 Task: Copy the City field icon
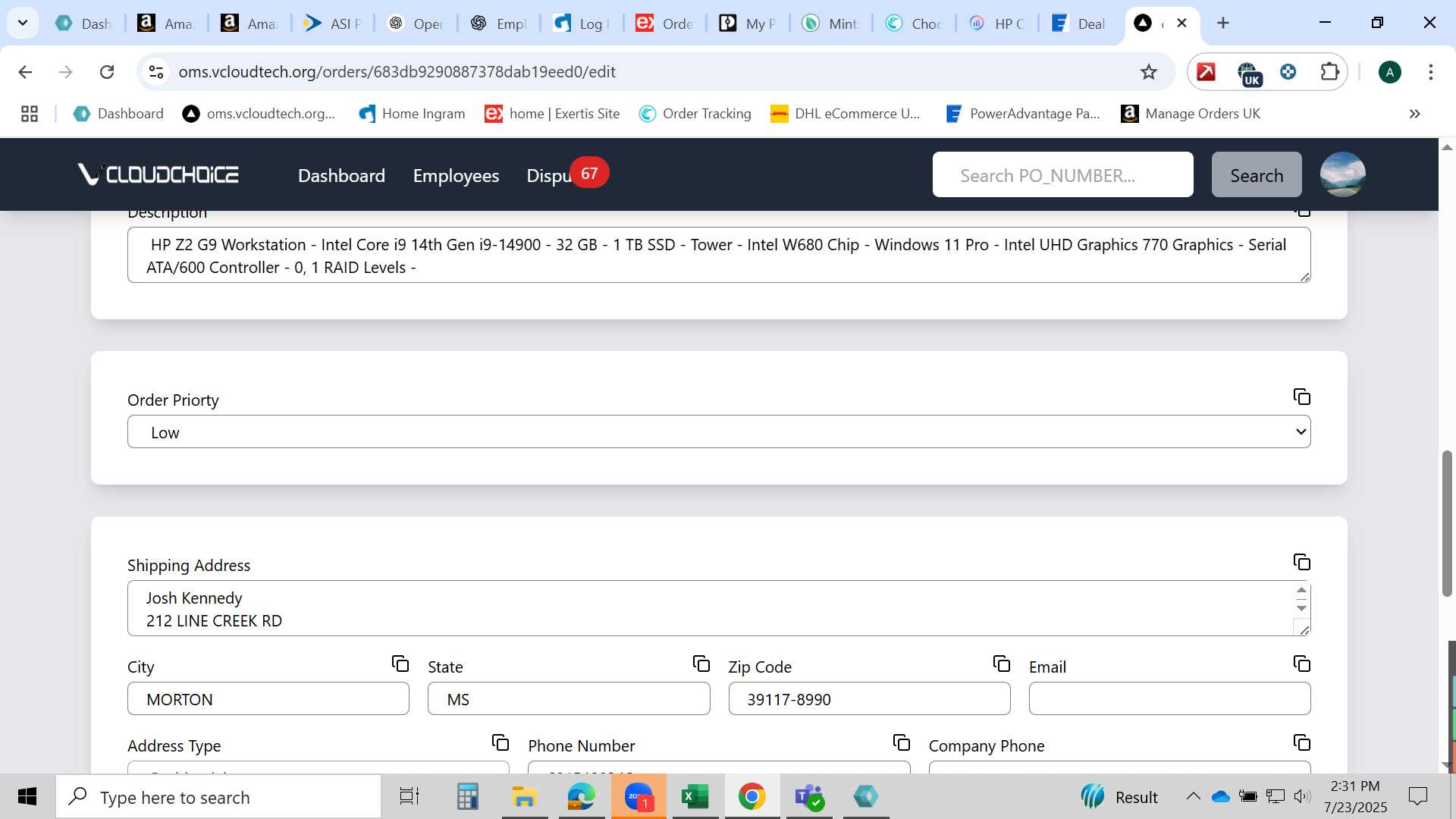pos(400,664)
